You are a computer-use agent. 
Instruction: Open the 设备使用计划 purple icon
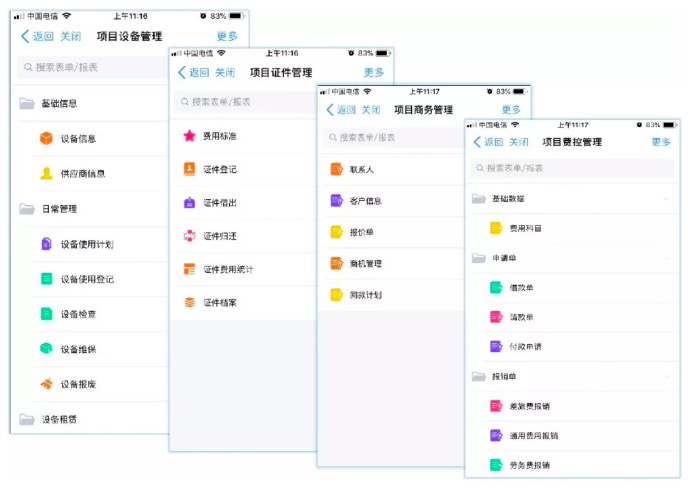click(46, 244)
